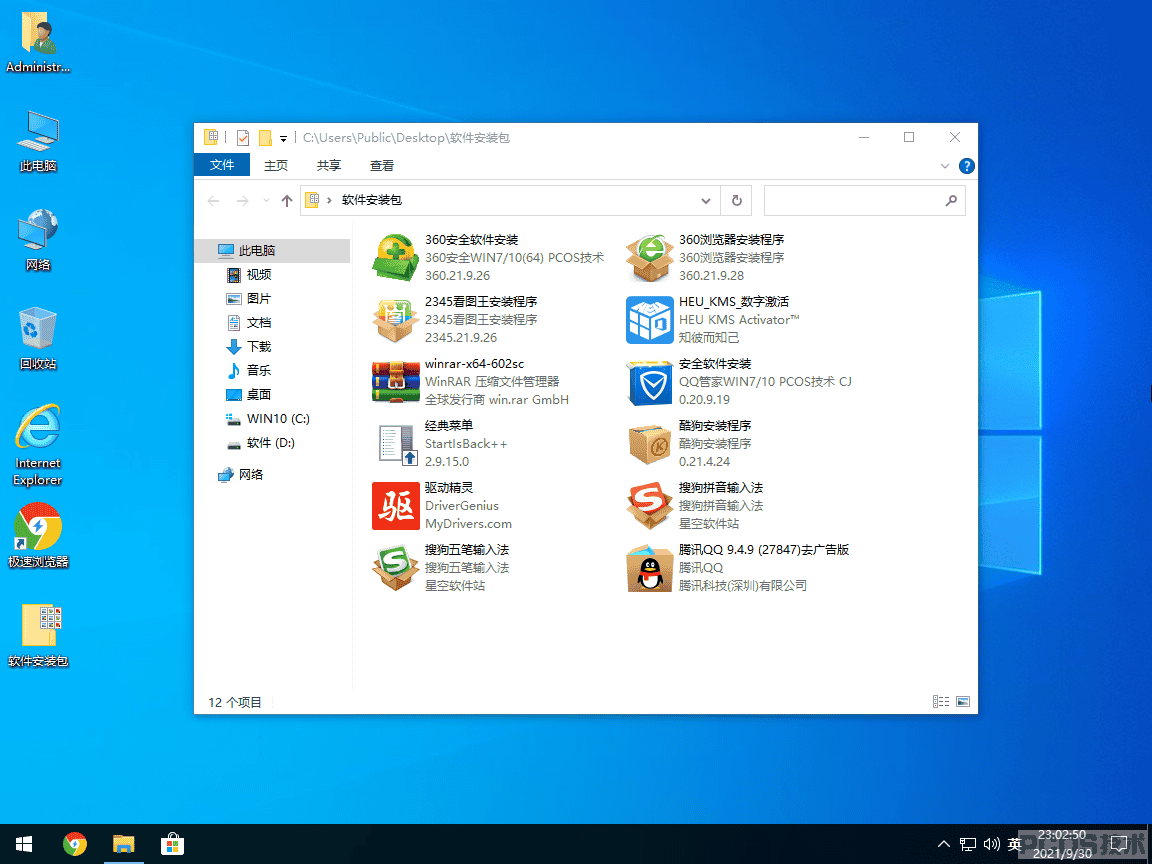Image resolution: width=1152 pixels, height=864 pixels.
Task: Switch to large thumbnails view button
Action: (x=962, y=702)
